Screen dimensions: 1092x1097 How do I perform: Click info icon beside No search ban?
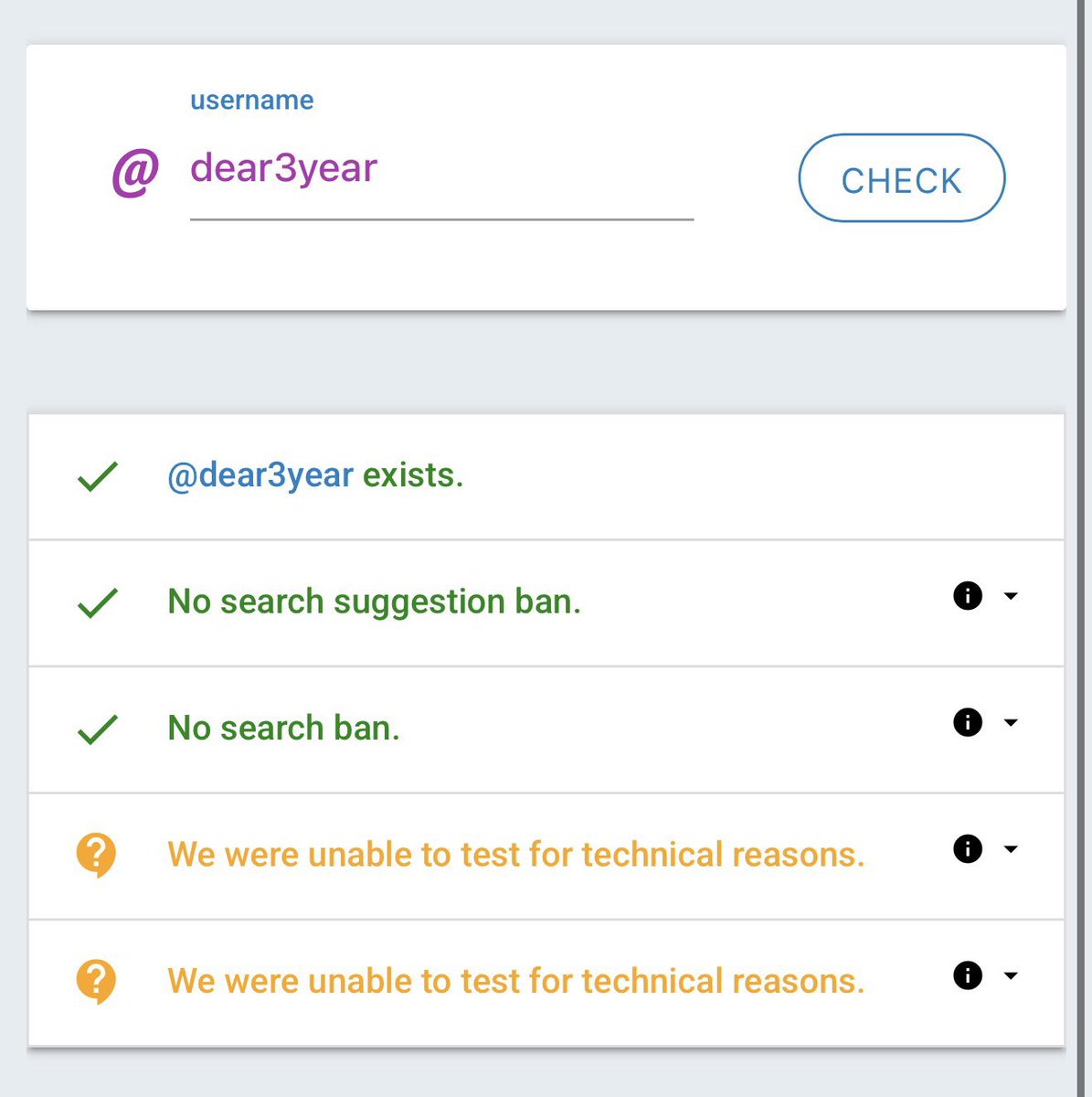coord(968,722)
